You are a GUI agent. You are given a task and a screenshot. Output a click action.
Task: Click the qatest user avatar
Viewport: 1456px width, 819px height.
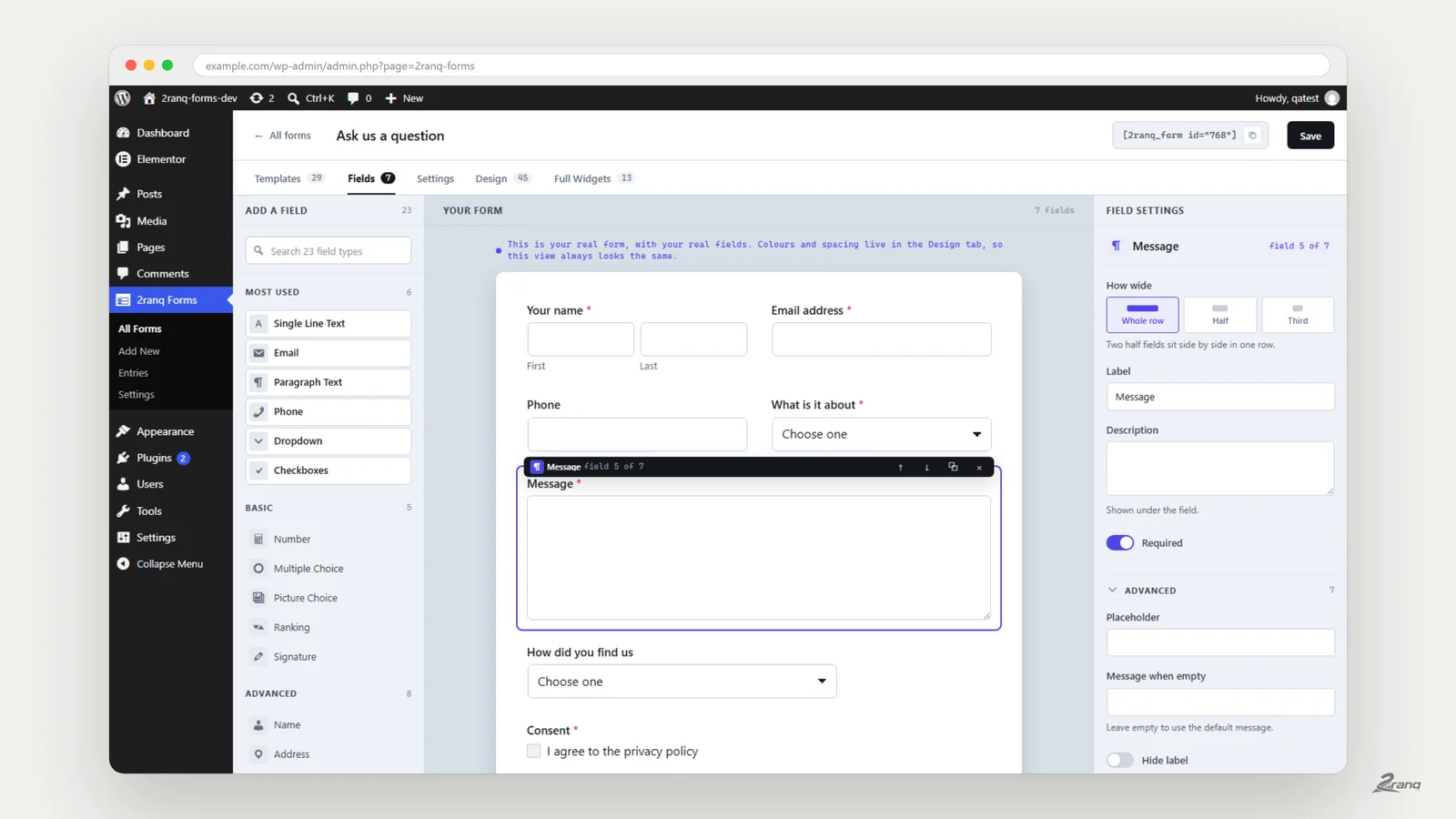coord(1332,98)
